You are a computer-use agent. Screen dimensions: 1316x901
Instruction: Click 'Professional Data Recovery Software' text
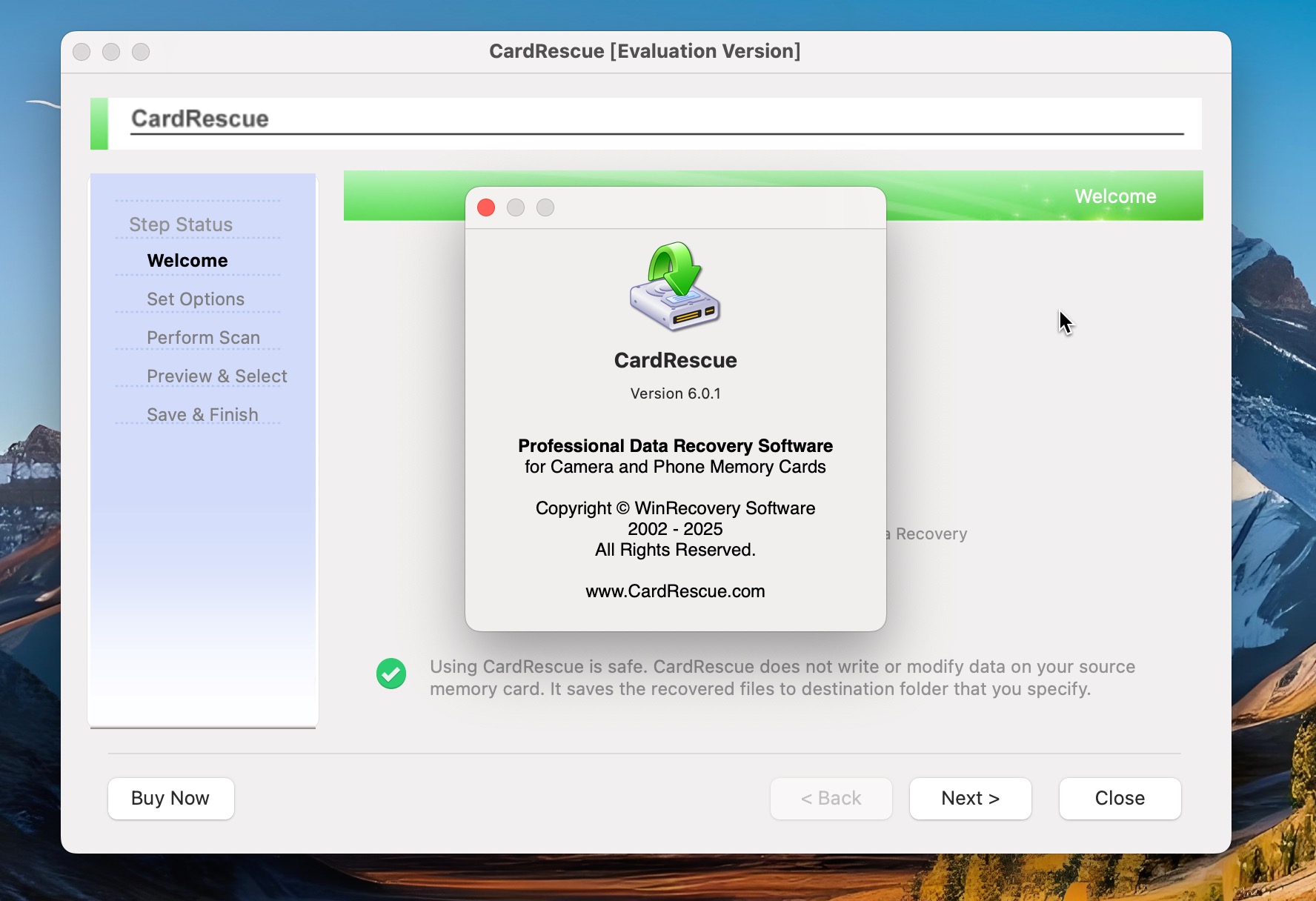click(x=676, y=446)
